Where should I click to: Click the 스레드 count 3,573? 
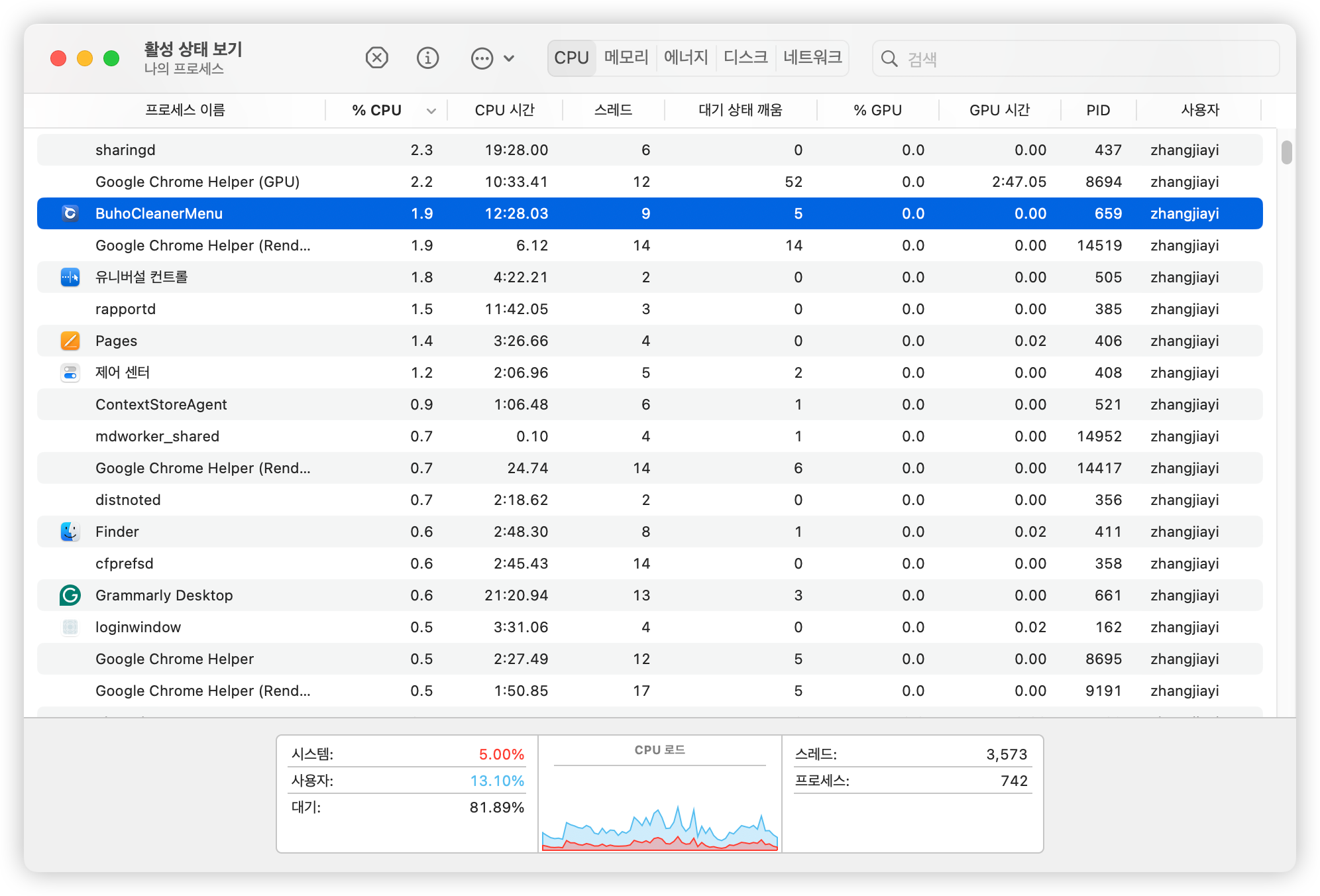[1007, 754]
